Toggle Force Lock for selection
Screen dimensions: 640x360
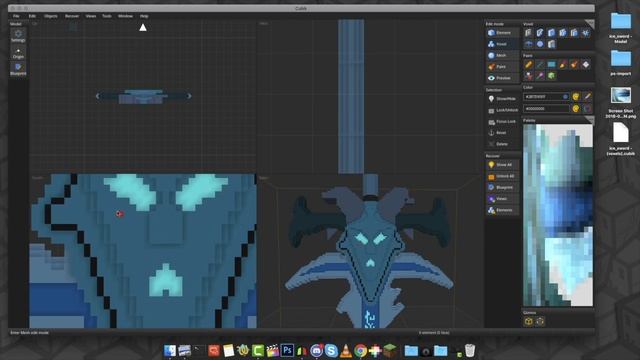(502, 122)
